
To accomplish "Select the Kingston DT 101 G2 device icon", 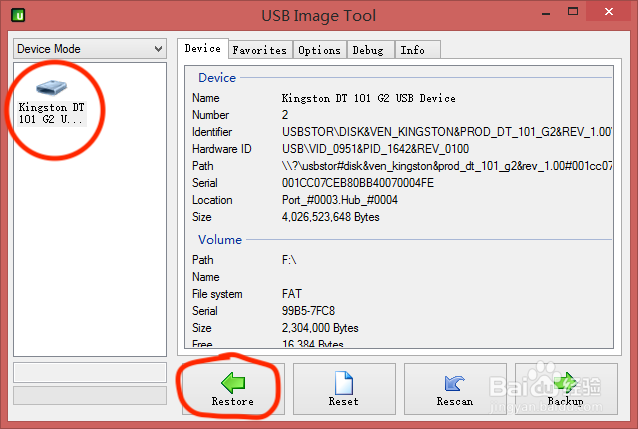I will coord(51,87).
